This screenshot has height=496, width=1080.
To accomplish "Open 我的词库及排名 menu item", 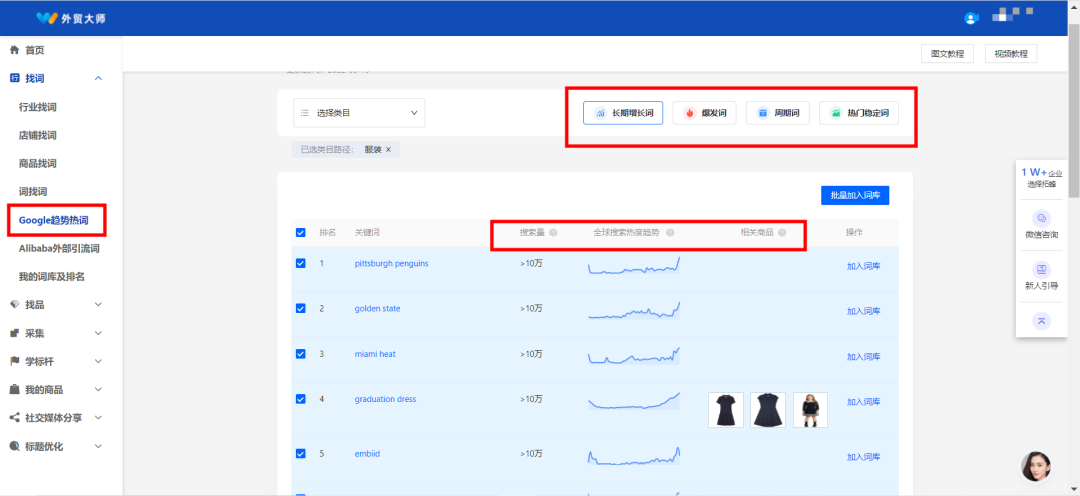I will (52, 277).
